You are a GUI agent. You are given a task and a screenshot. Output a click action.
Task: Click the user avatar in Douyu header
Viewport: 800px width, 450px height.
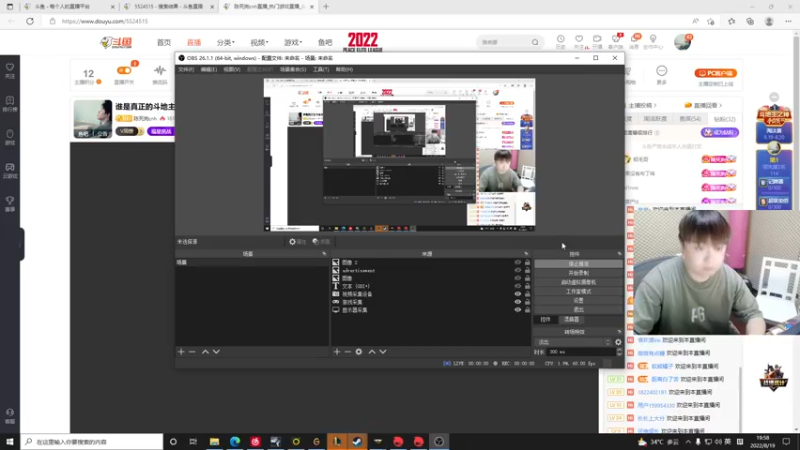point(682,42)
